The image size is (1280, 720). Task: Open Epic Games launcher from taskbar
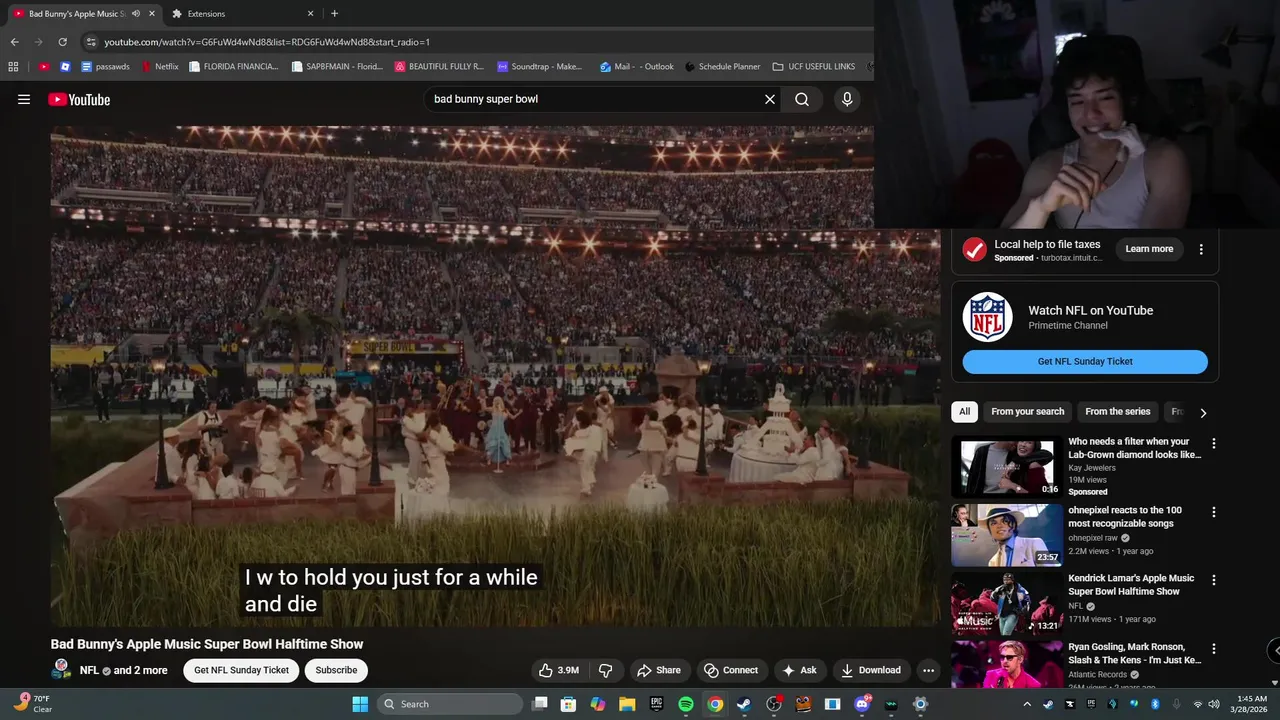pyautogui.click(x=657, y=704)
